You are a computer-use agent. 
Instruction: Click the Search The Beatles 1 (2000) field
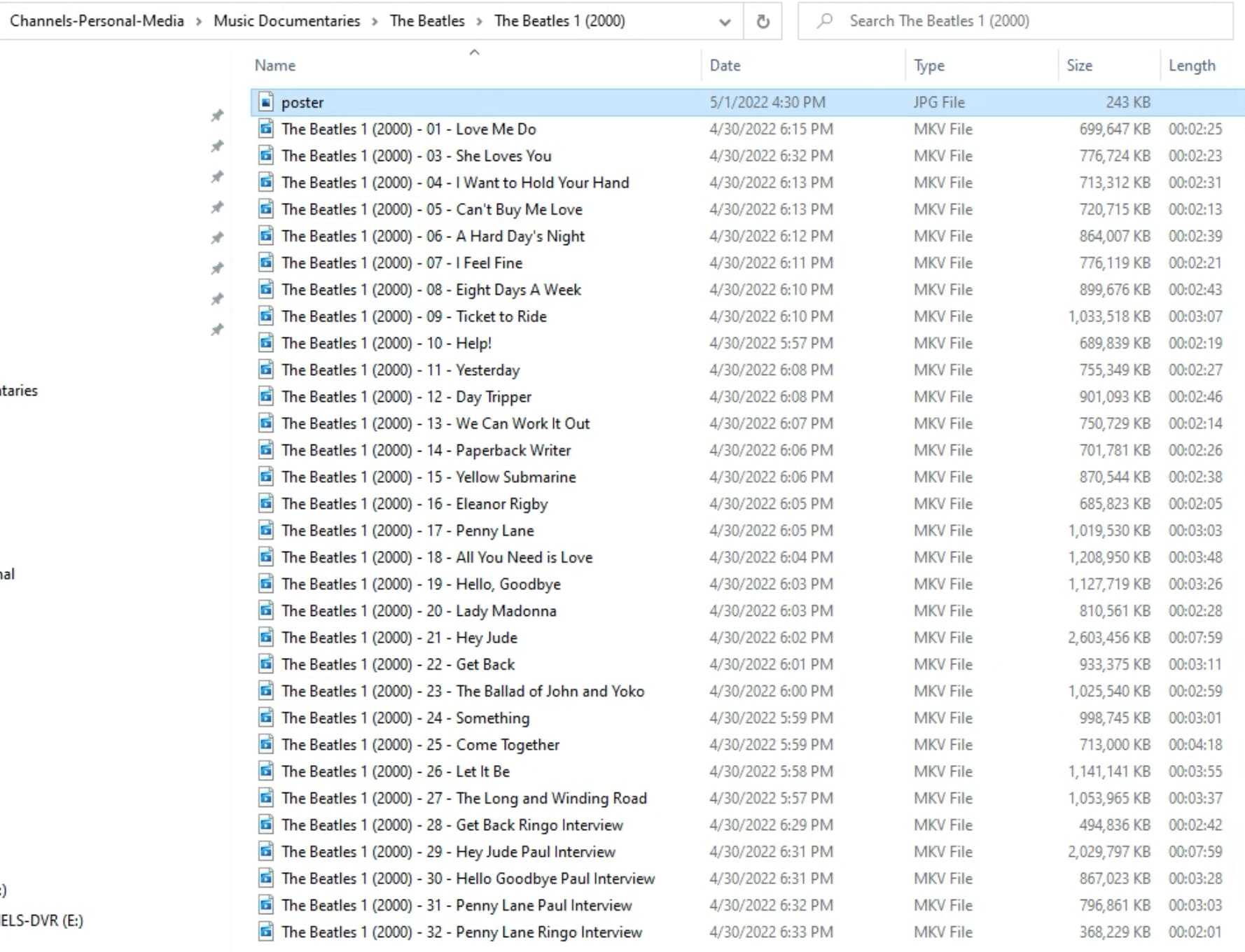[1015, 21]
